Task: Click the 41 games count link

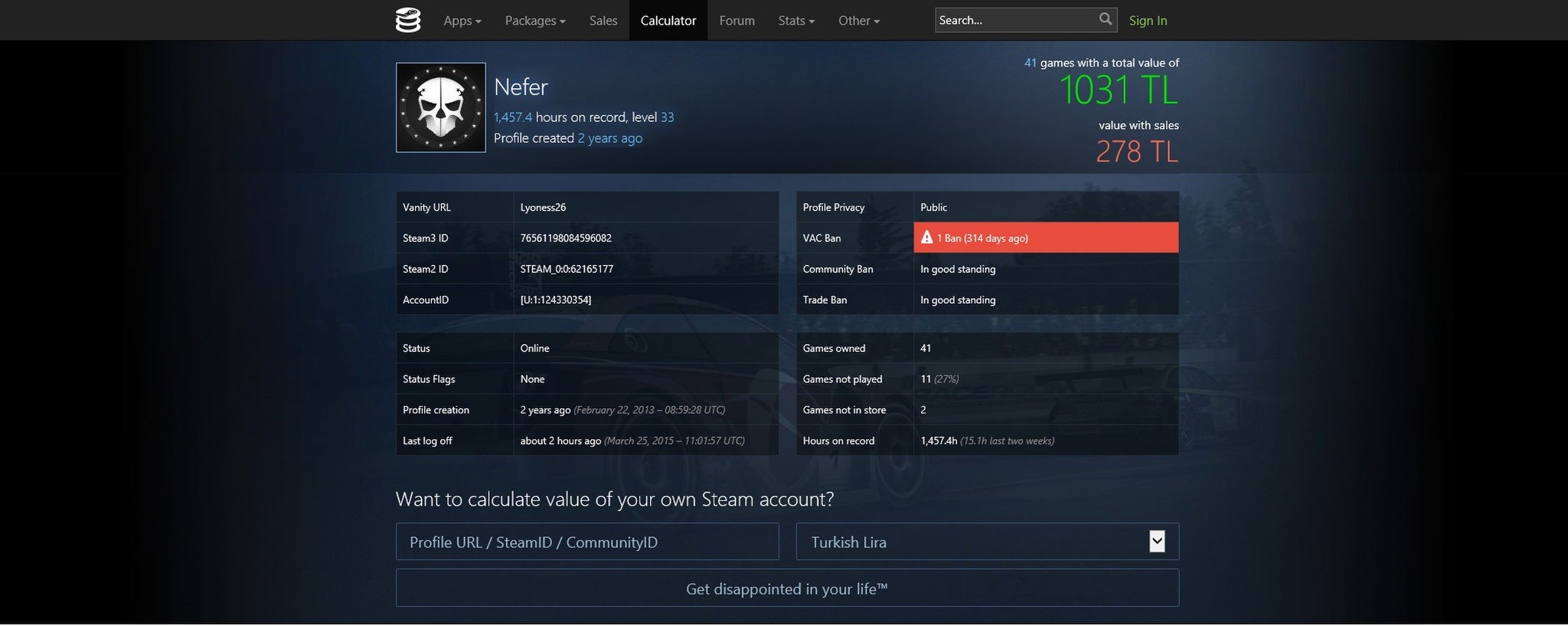Action: coord(1031,63)
